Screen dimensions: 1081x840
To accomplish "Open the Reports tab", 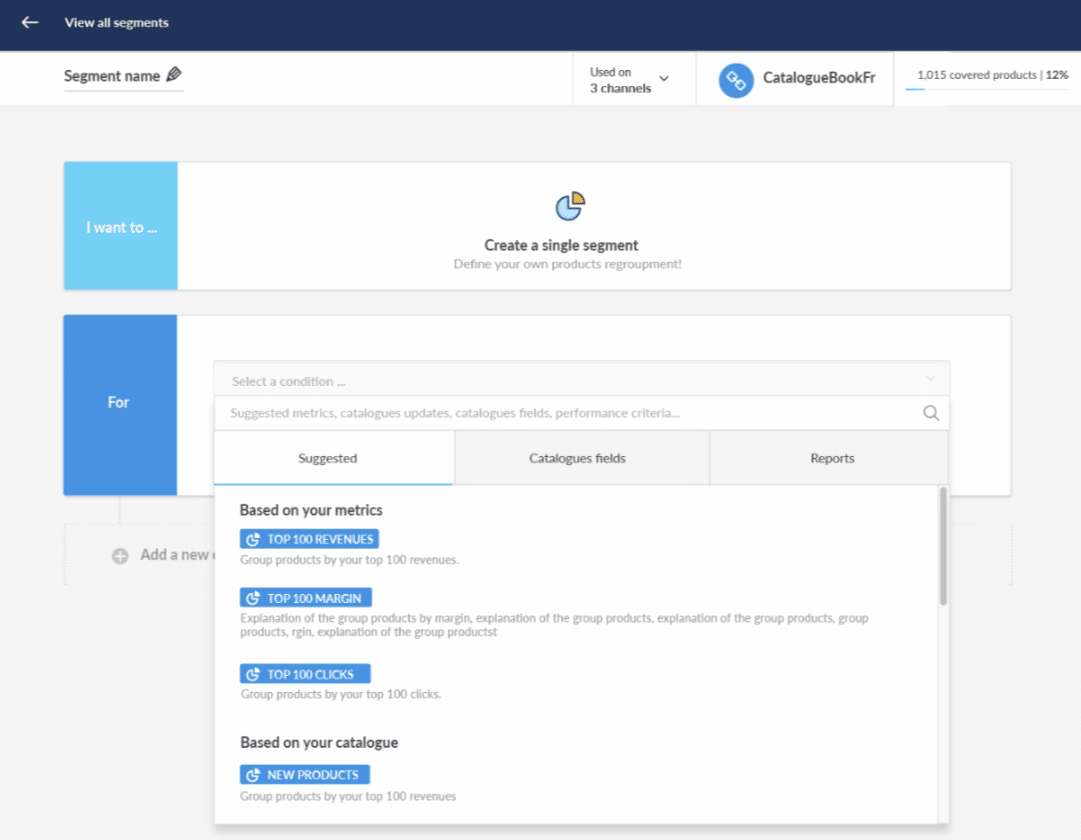I will (x=831, y=458).
